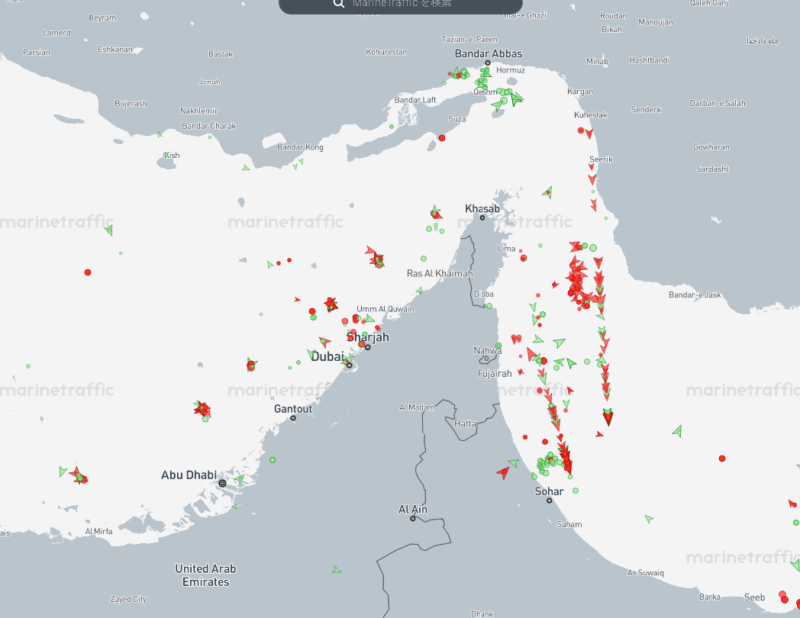Select the Gantout port marker
The width and height of the screenshot is (800, 618).
[293, 417]
